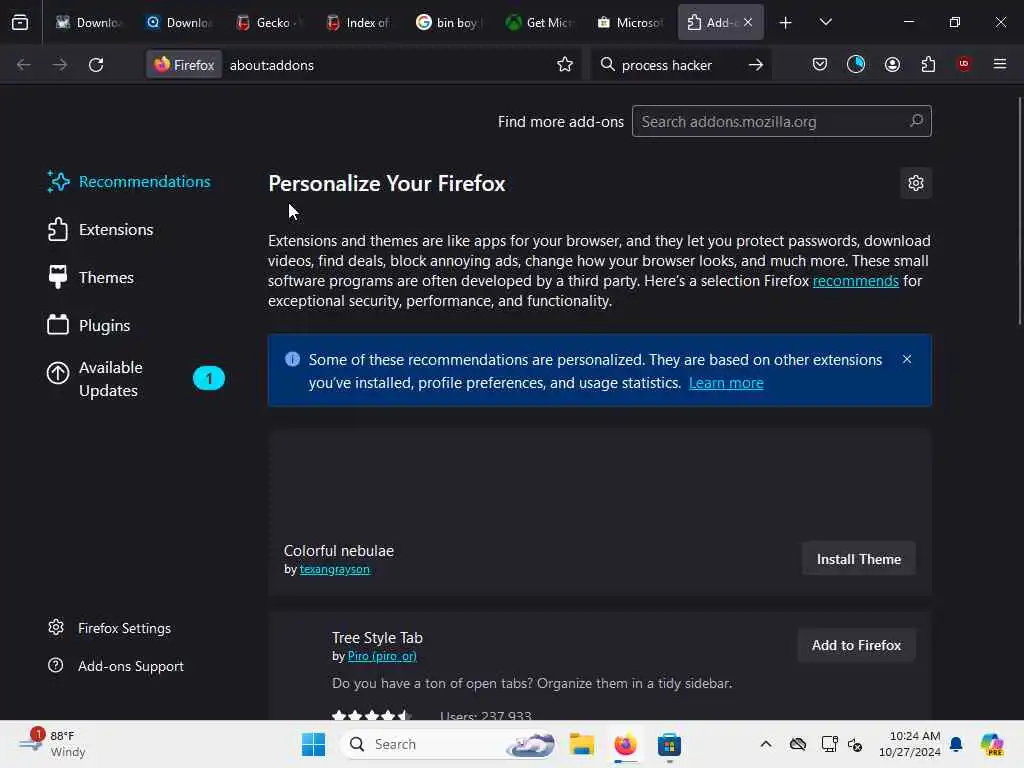This screenshot has height=768, width=1024.
Task: Open a new tab
Action: coord(786,23)
